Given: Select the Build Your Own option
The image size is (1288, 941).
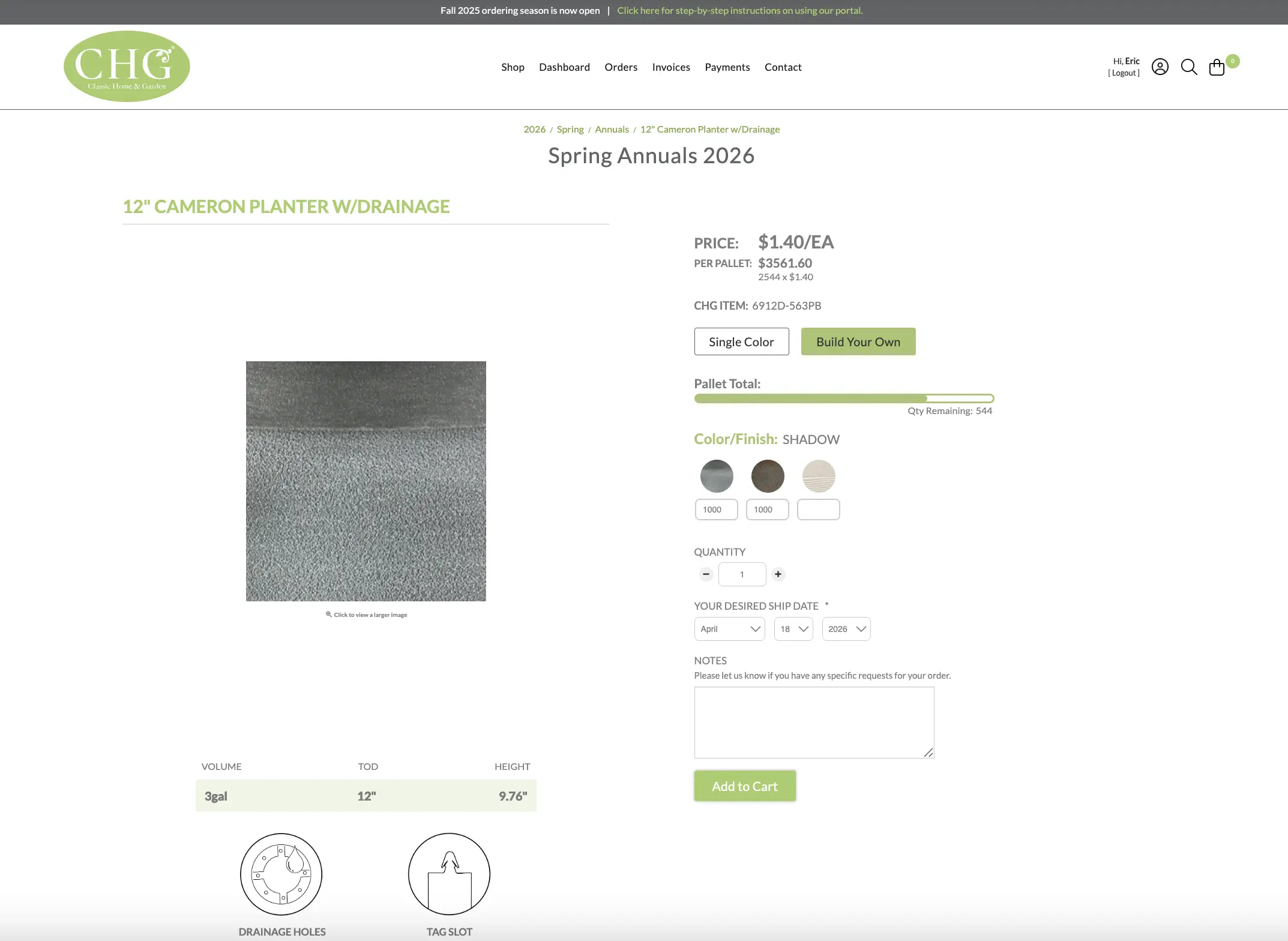Looking at the screenshot, I should click(858, 341).
